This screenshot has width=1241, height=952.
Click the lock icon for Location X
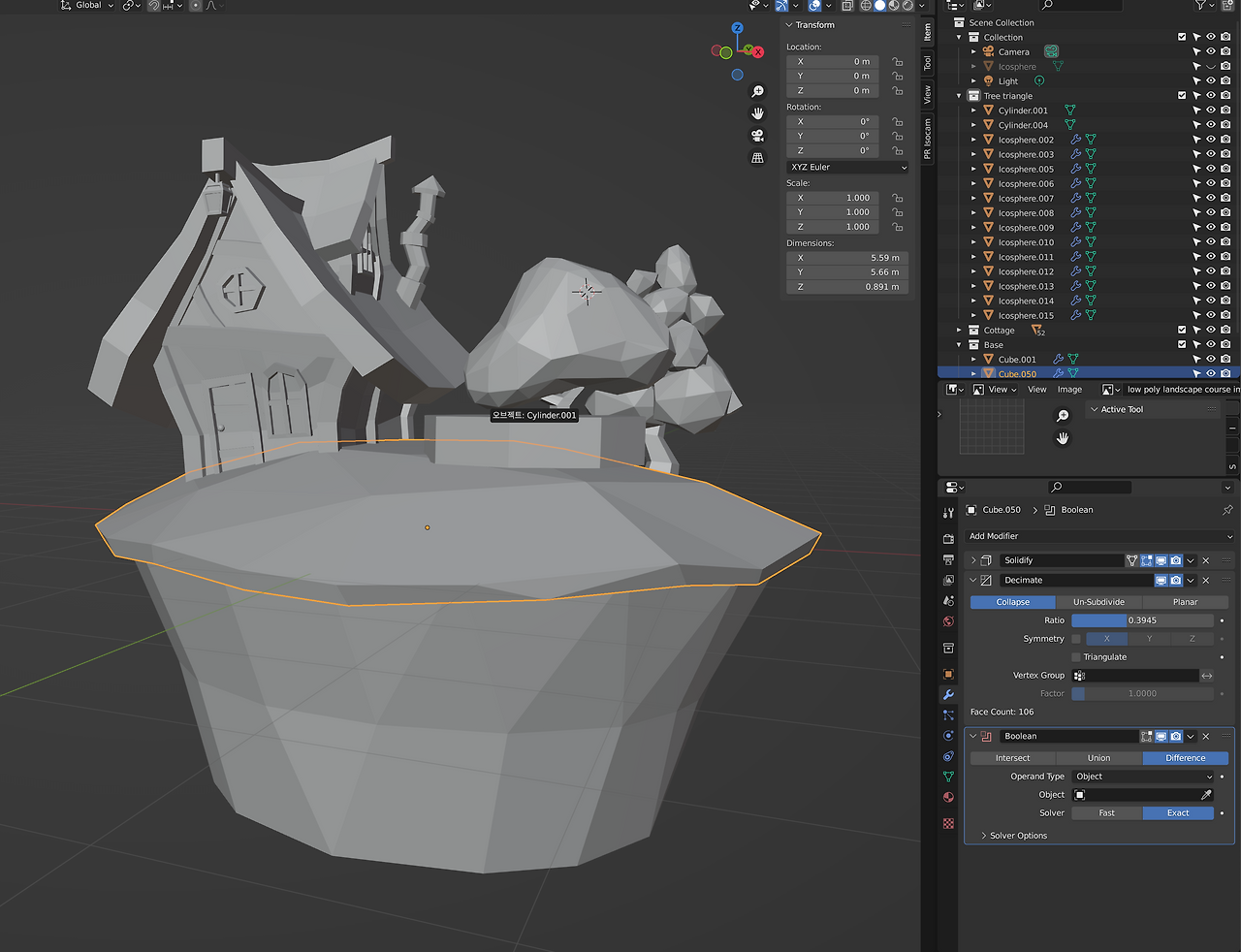coord(898,61)
